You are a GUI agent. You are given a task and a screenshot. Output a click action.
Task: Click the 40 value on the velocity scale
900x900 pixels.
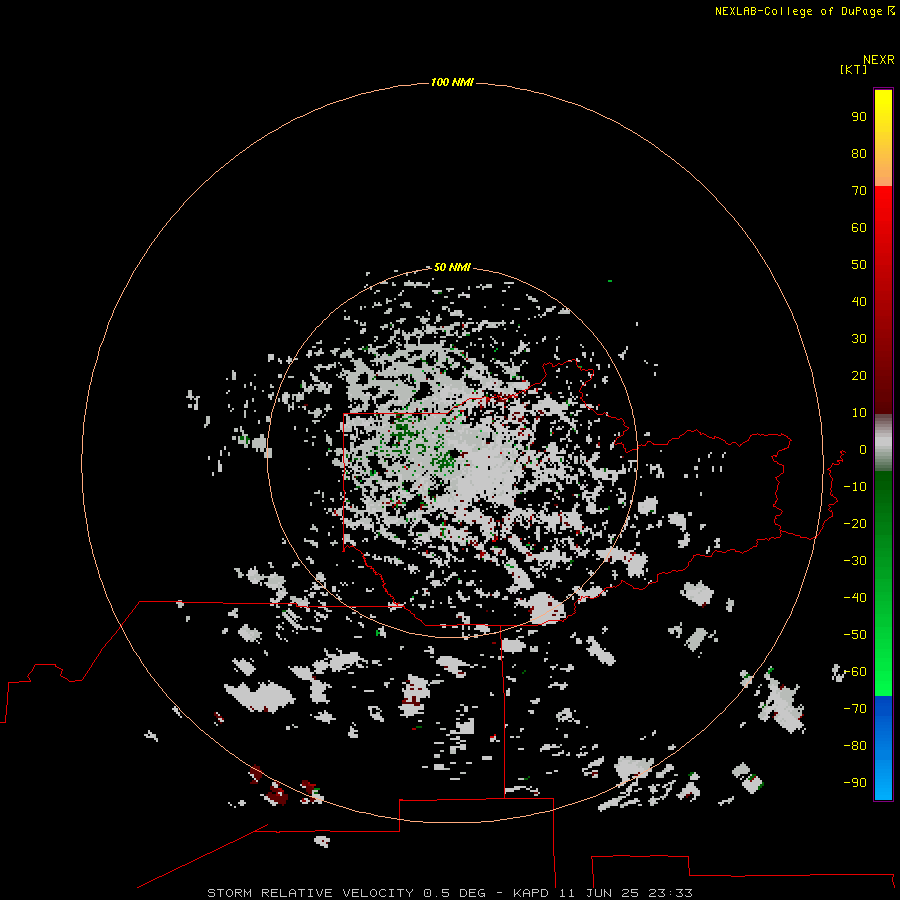[859, 301]
